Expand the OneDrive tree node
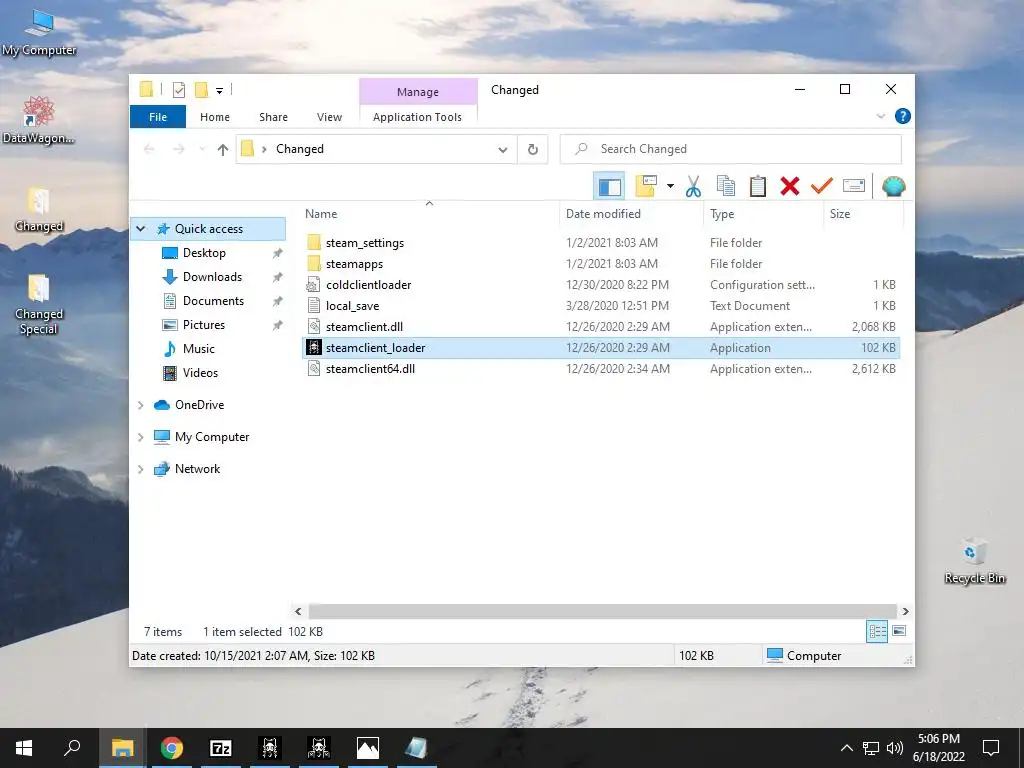 (x=140, y=405)
